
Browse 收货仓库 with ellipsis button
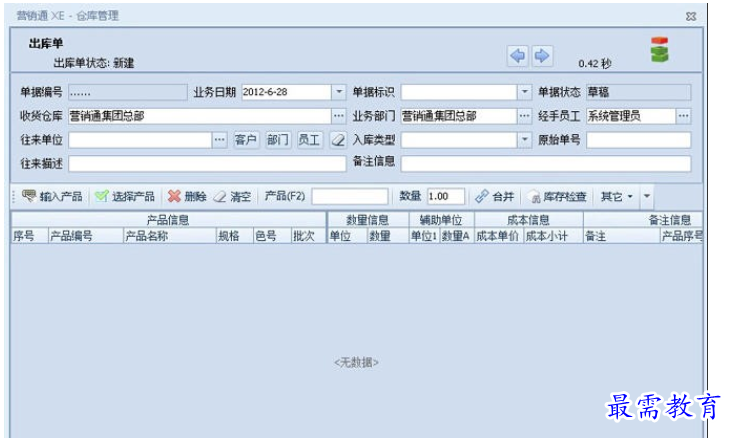[x=339, y=116]
